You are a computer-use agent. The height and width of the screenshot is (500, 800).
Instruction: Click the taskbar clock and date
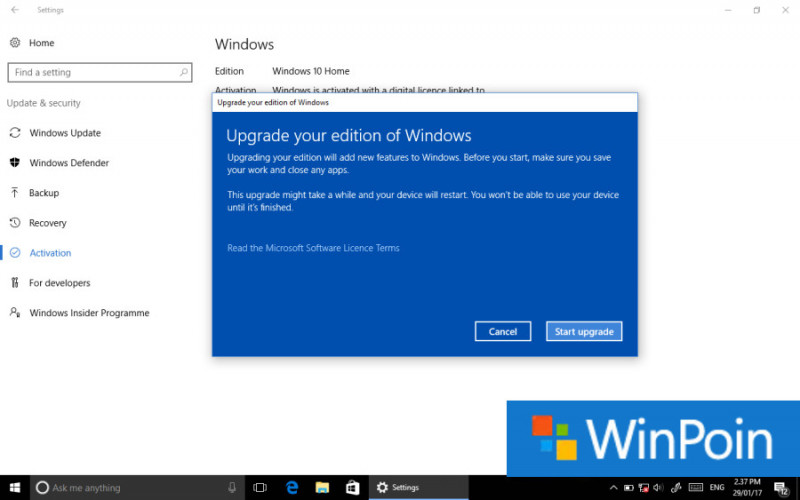click(x=747, y=487)
